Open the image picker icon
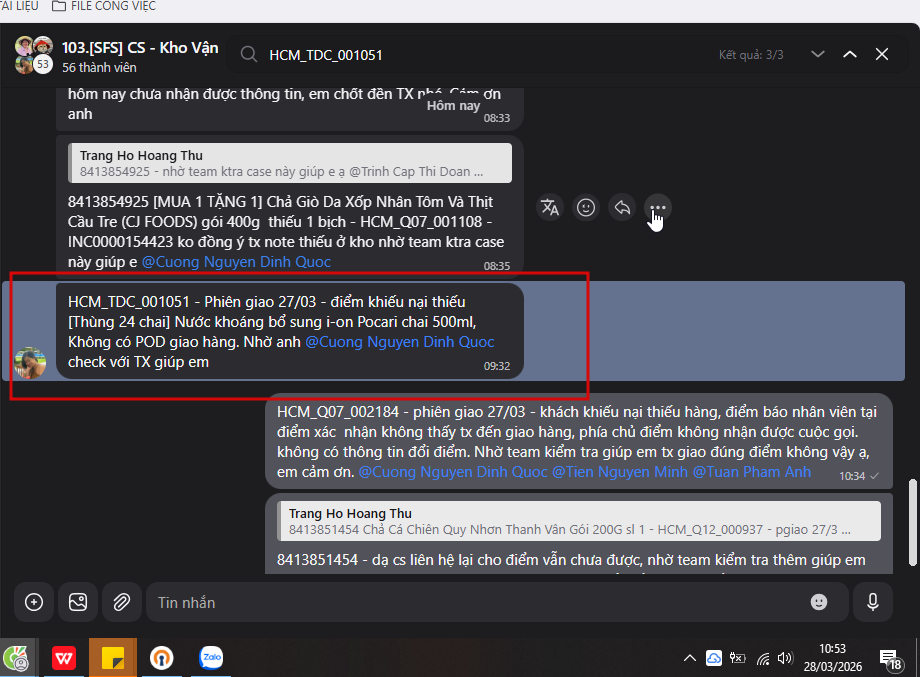 coord(78,602)
